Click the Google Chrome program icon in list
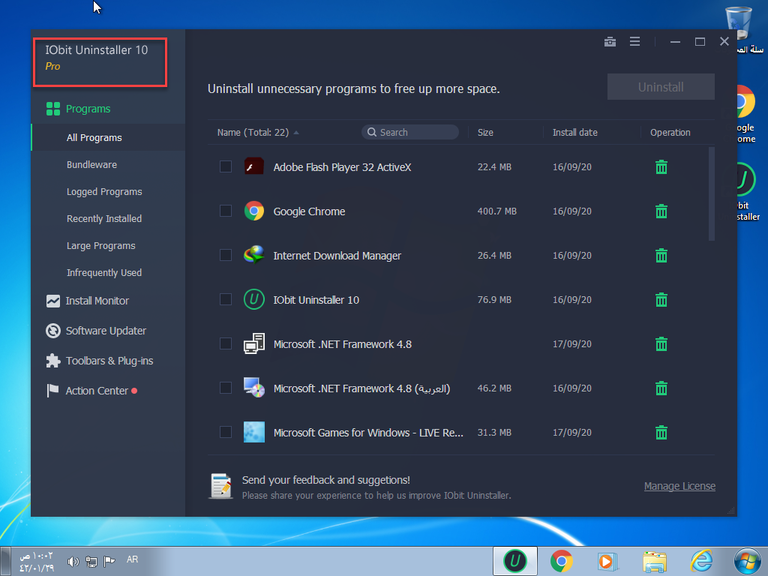This screenshot has height=576, width=768. [x=254, y=211]
